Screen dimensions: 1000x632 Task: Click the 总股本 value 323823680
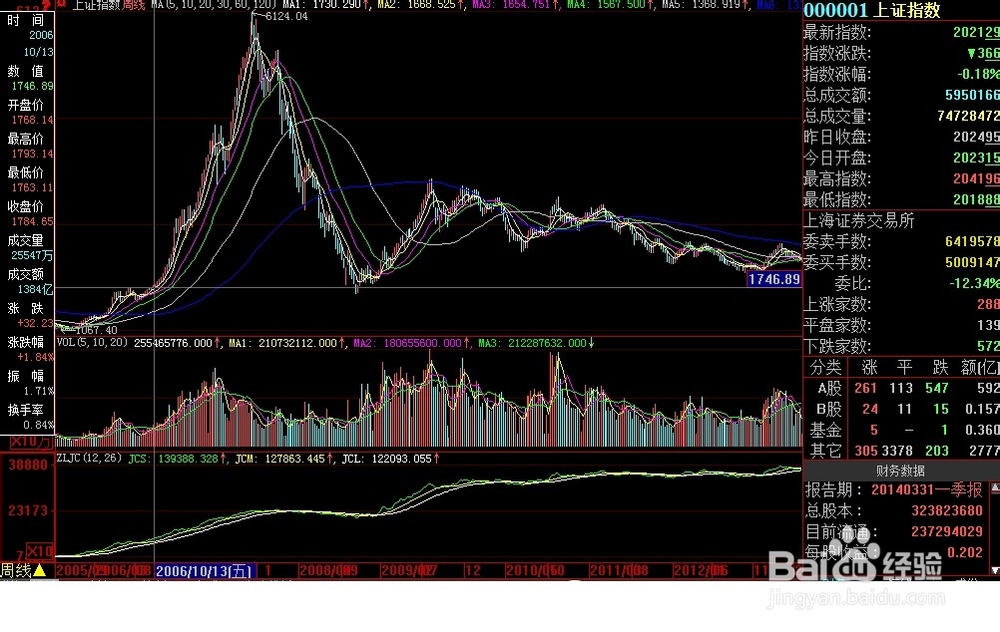[x=947, y=511]
